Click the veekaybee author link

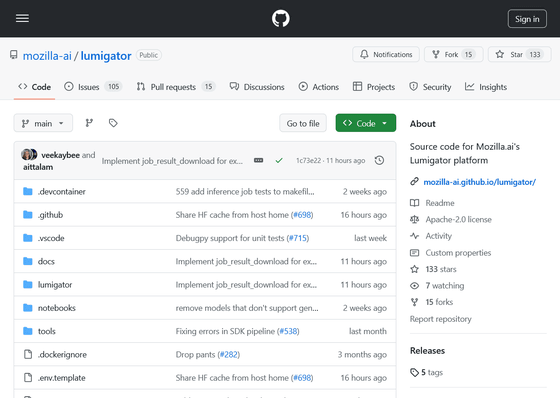pyautogui.click(x=60, y=155)
